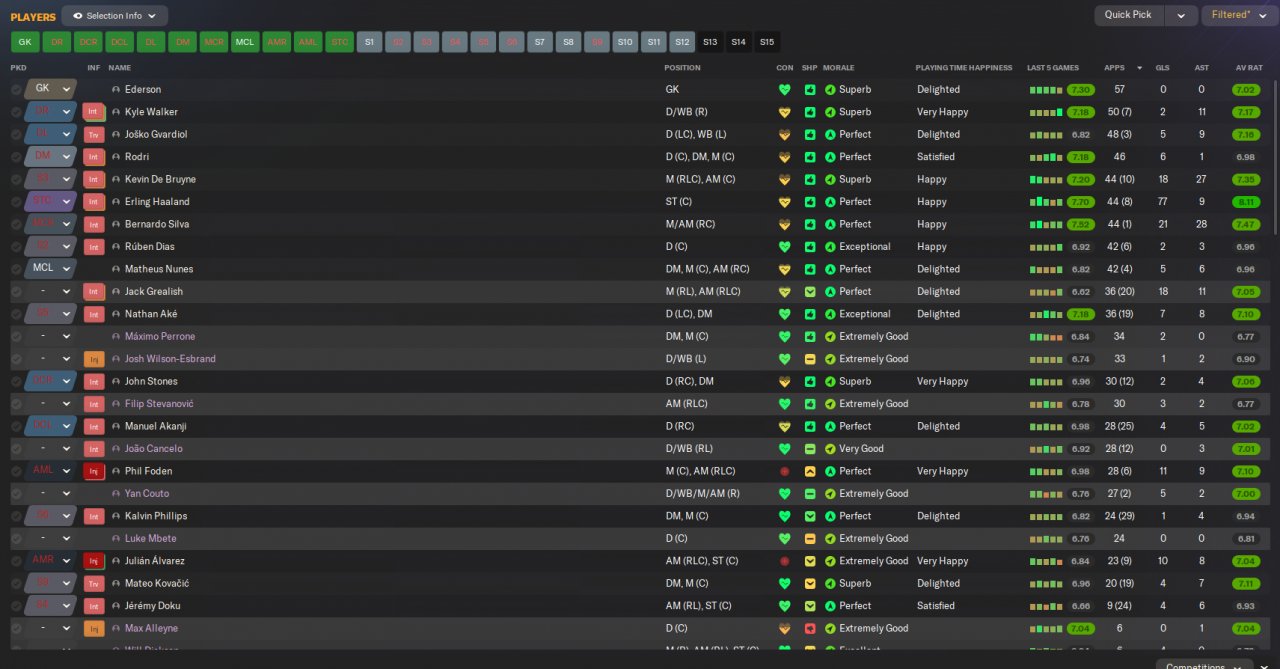
Task: Select the S7 substitute pill
Action: pyautogui.click(x=540, y=42)
